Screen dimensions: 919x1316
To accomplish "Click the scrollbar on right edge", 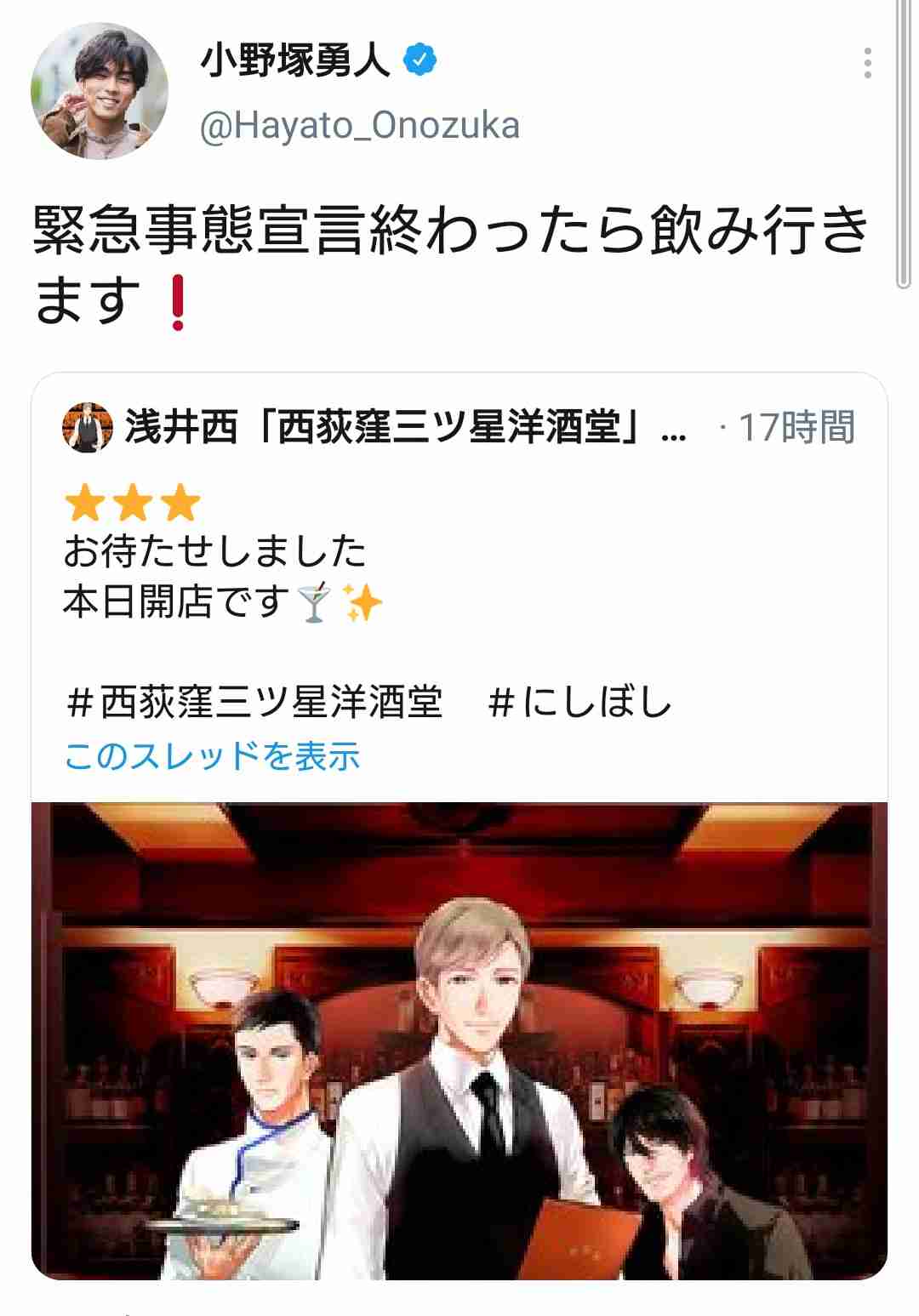I will [905, 145].
